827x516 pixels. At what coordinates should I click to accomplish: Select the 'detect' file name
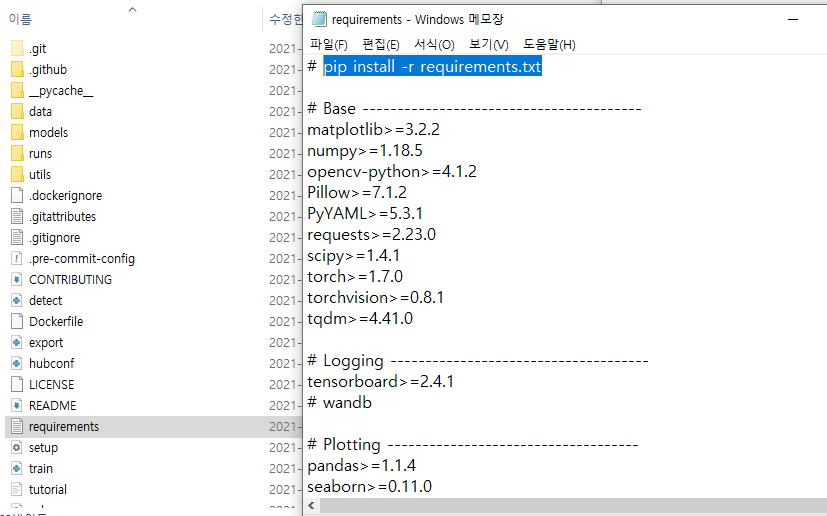(x=45, y=301)
